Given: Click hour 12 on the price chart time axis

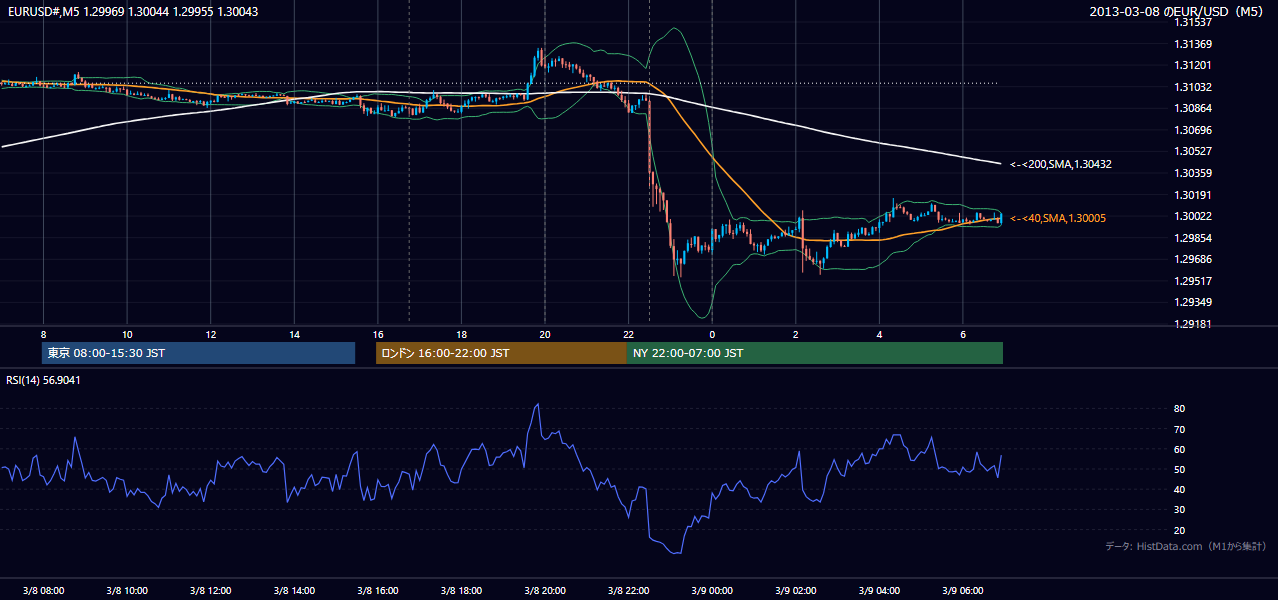Looking at the screenshot, I should pos(210,334).
